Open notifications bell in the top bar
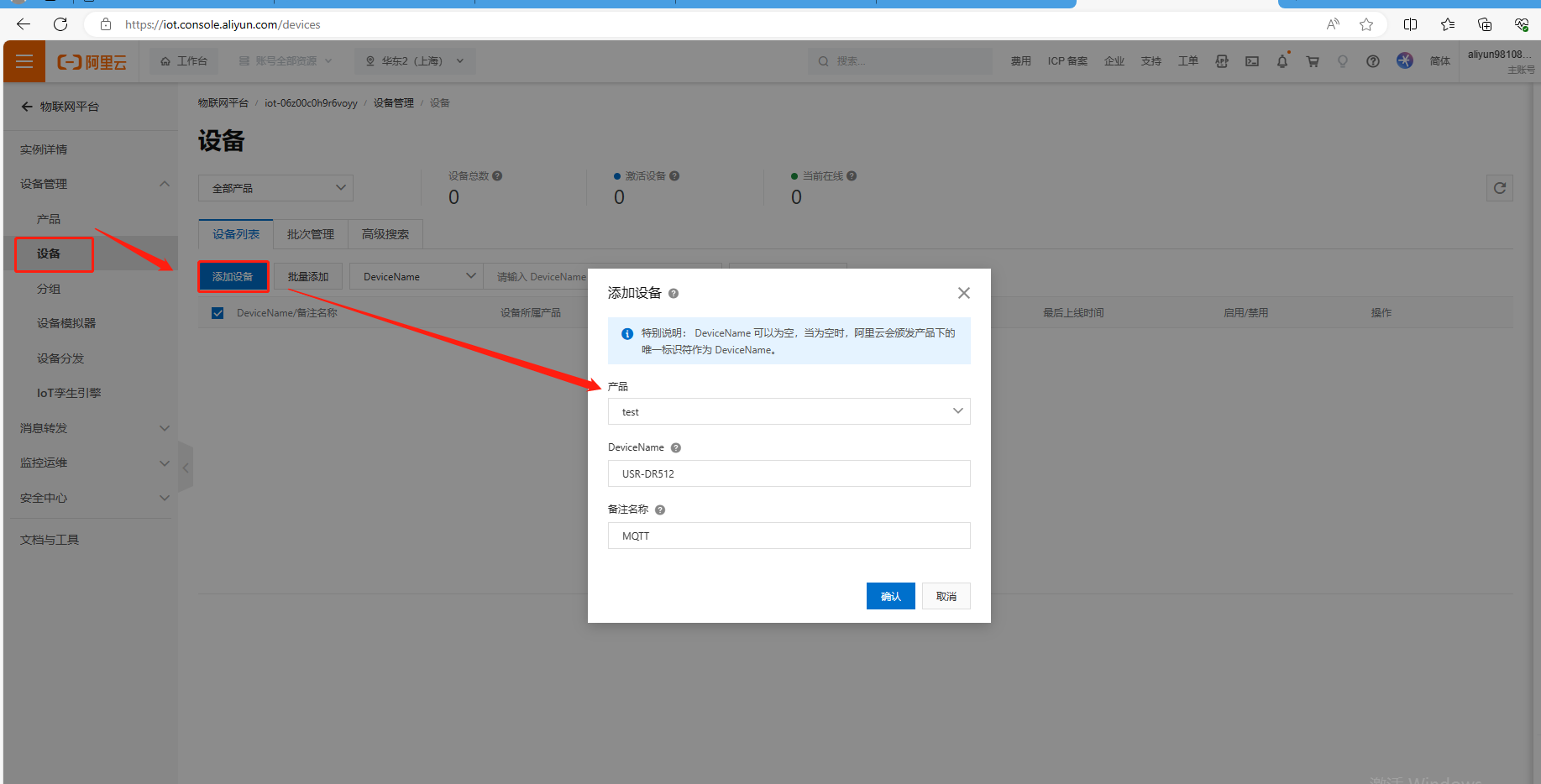Screen dimensions: 1541x784 pyautogui.click(x=1282, y=61)
